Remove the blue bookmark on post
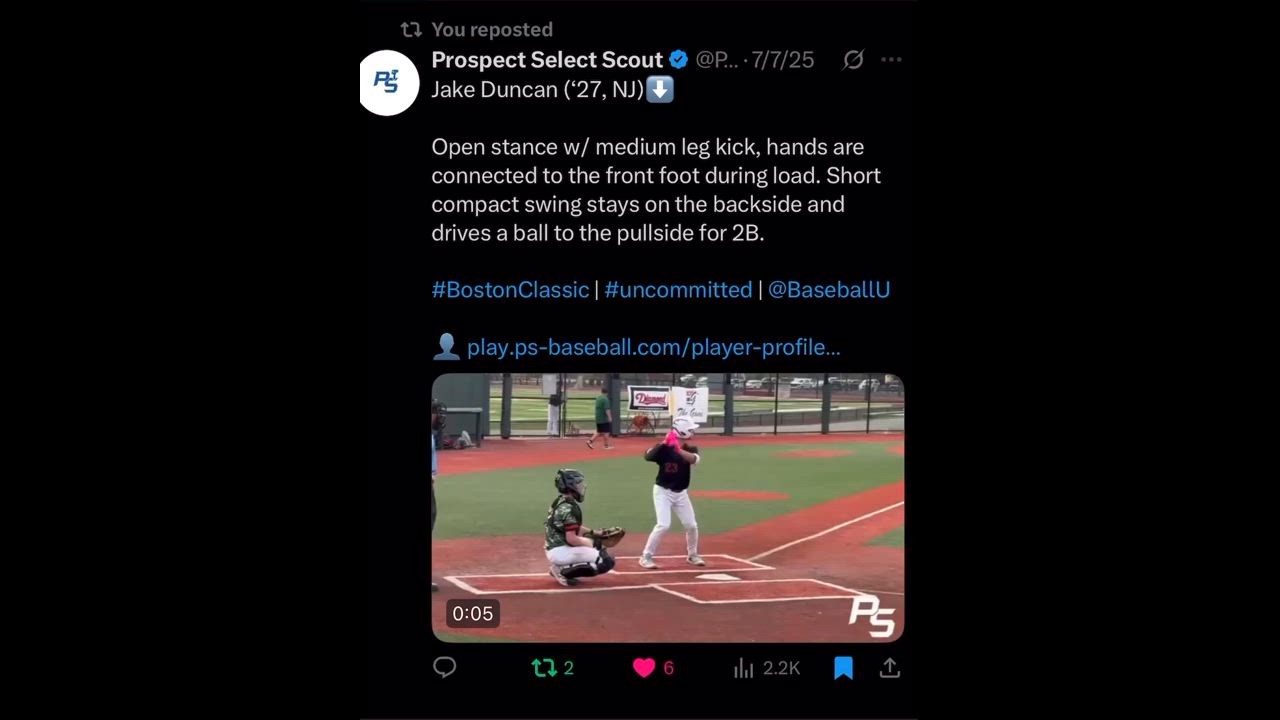The image size is (1280, 720). pos(843,668)
